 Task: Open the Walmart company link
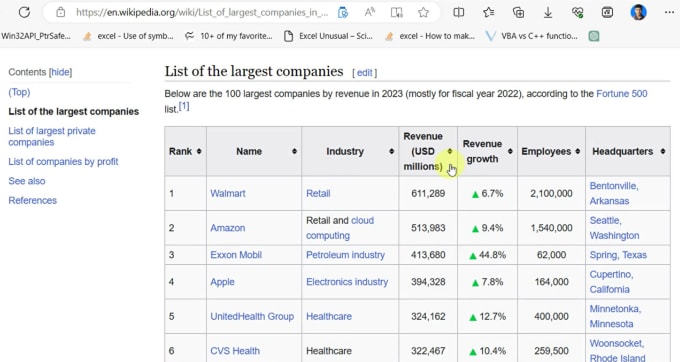[228, 193]
